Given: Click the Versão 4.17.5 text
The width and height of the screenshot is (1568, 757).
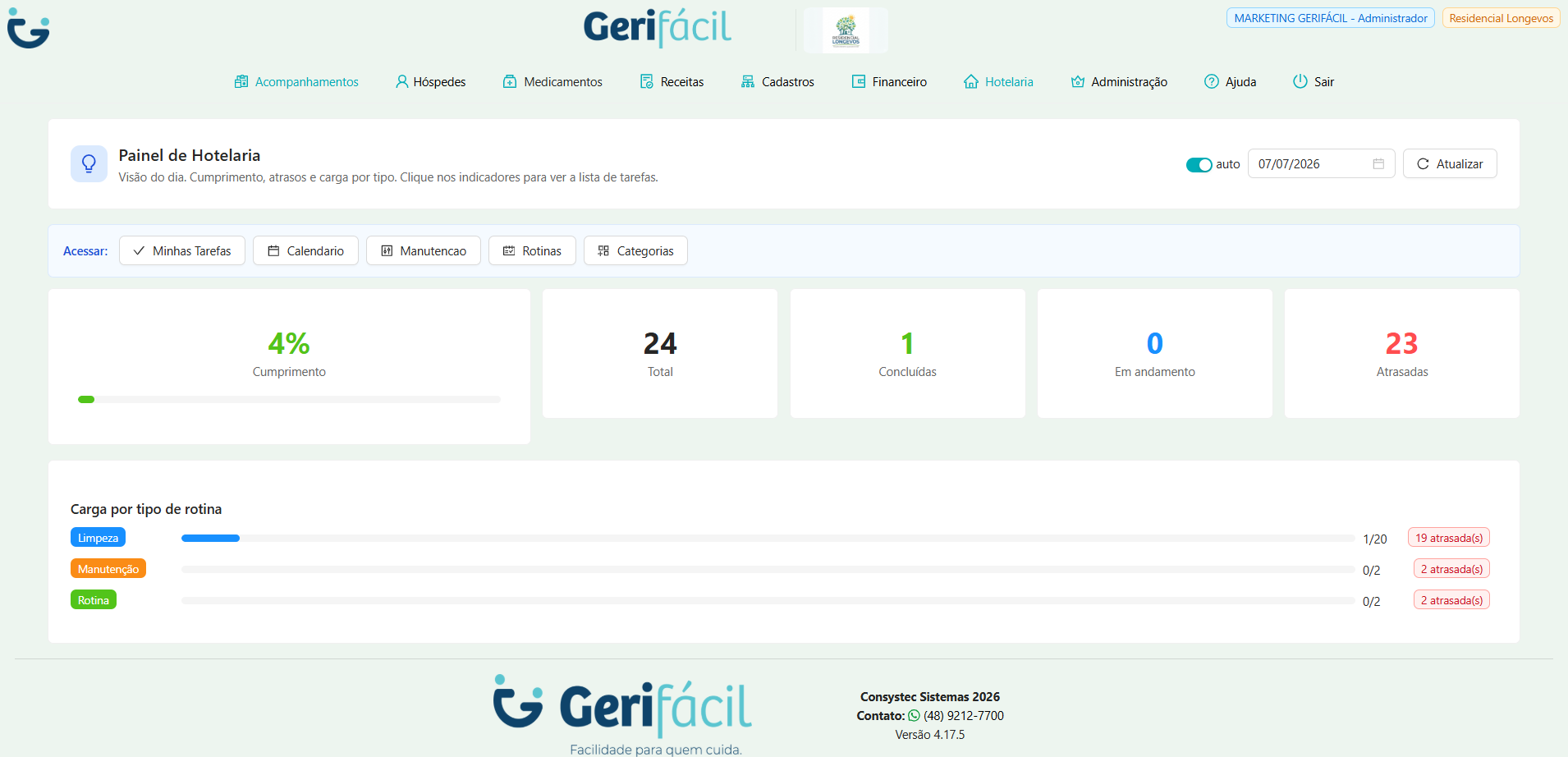Looking at the screenshot, I should [930, 735].
